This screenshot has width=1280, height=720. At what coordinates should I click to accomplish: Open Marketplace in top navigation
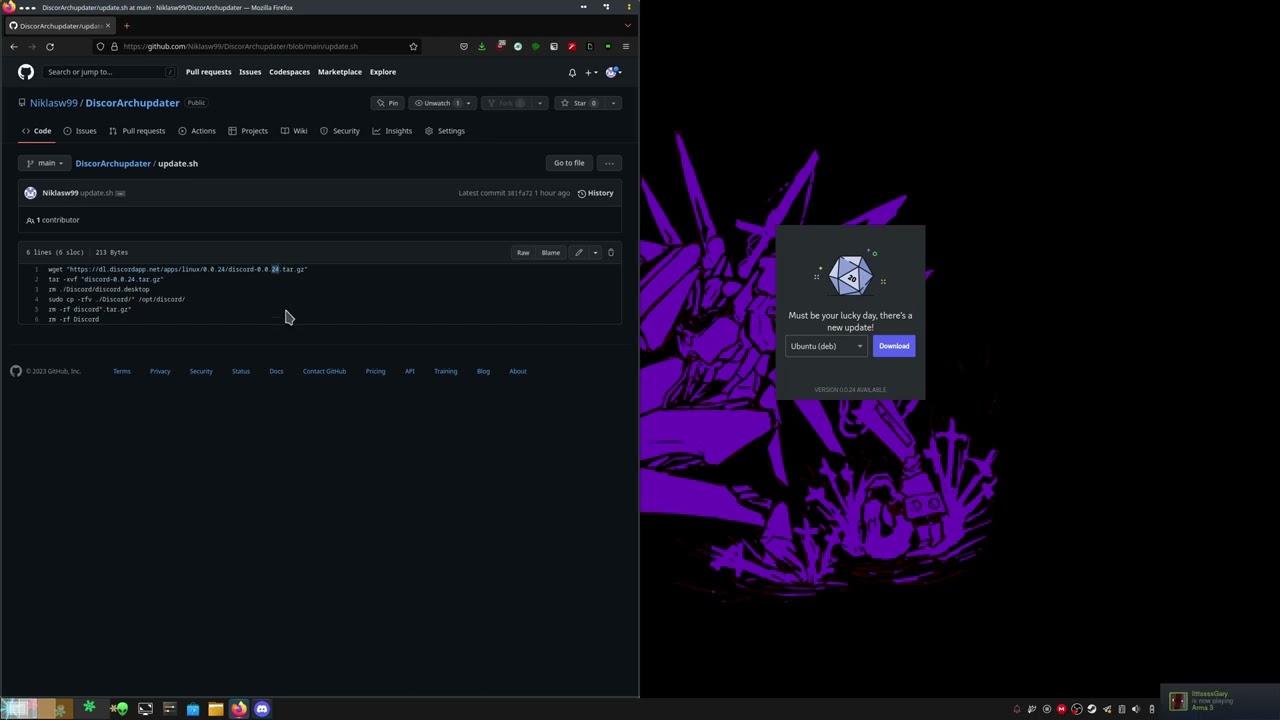tap(340, 72)
